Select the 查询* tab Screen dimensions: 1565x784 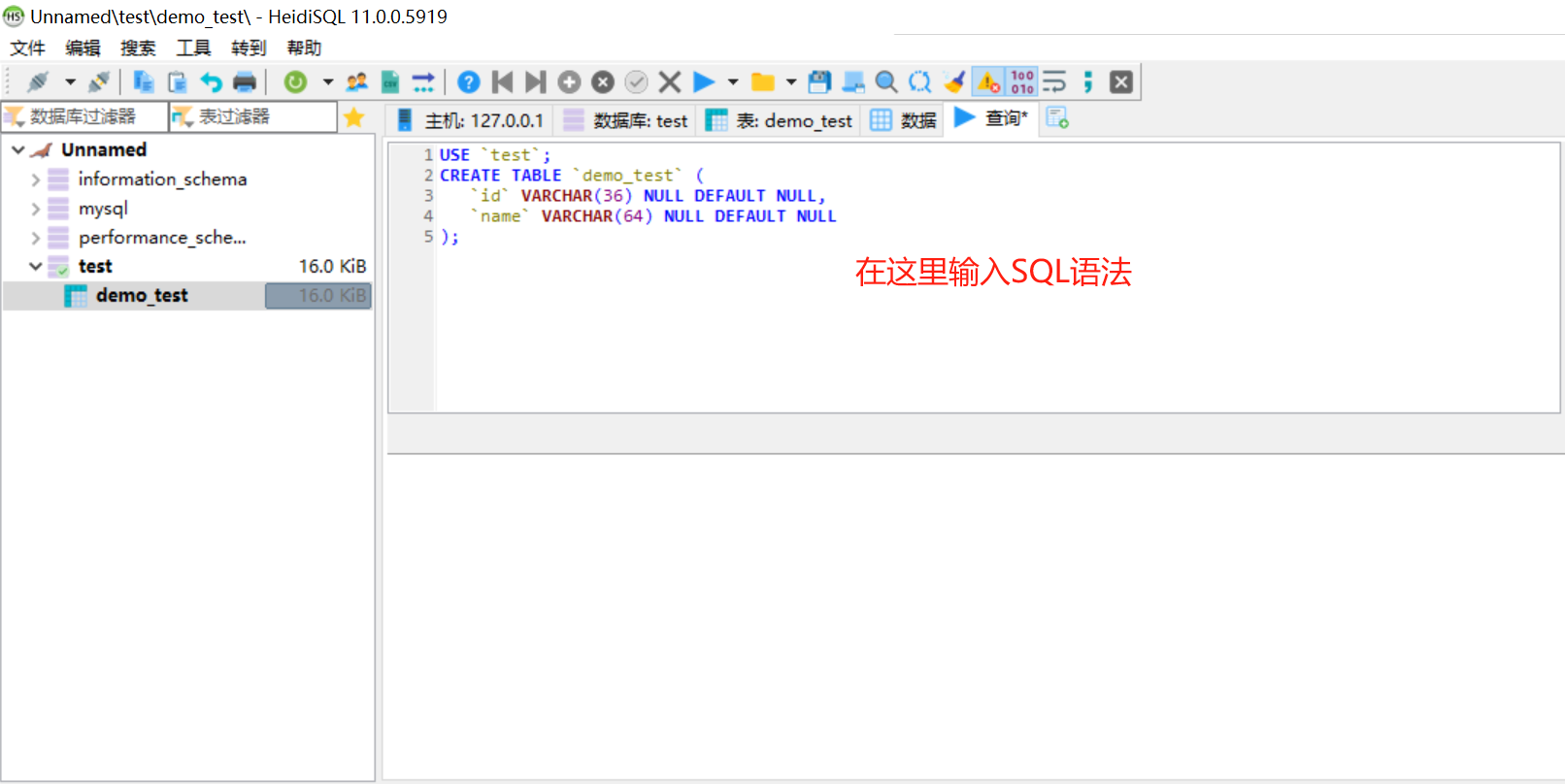[x=991, y=118]
